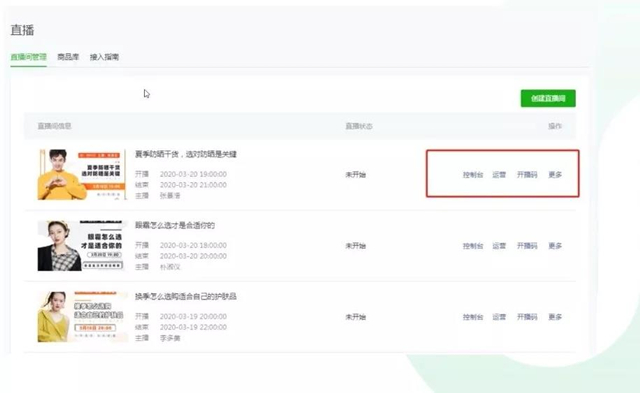The width and height of the screenshot is (640, 393).
Task: Click 运营 for the 换季护肤品 live room
Action: (x=499, y=317)
